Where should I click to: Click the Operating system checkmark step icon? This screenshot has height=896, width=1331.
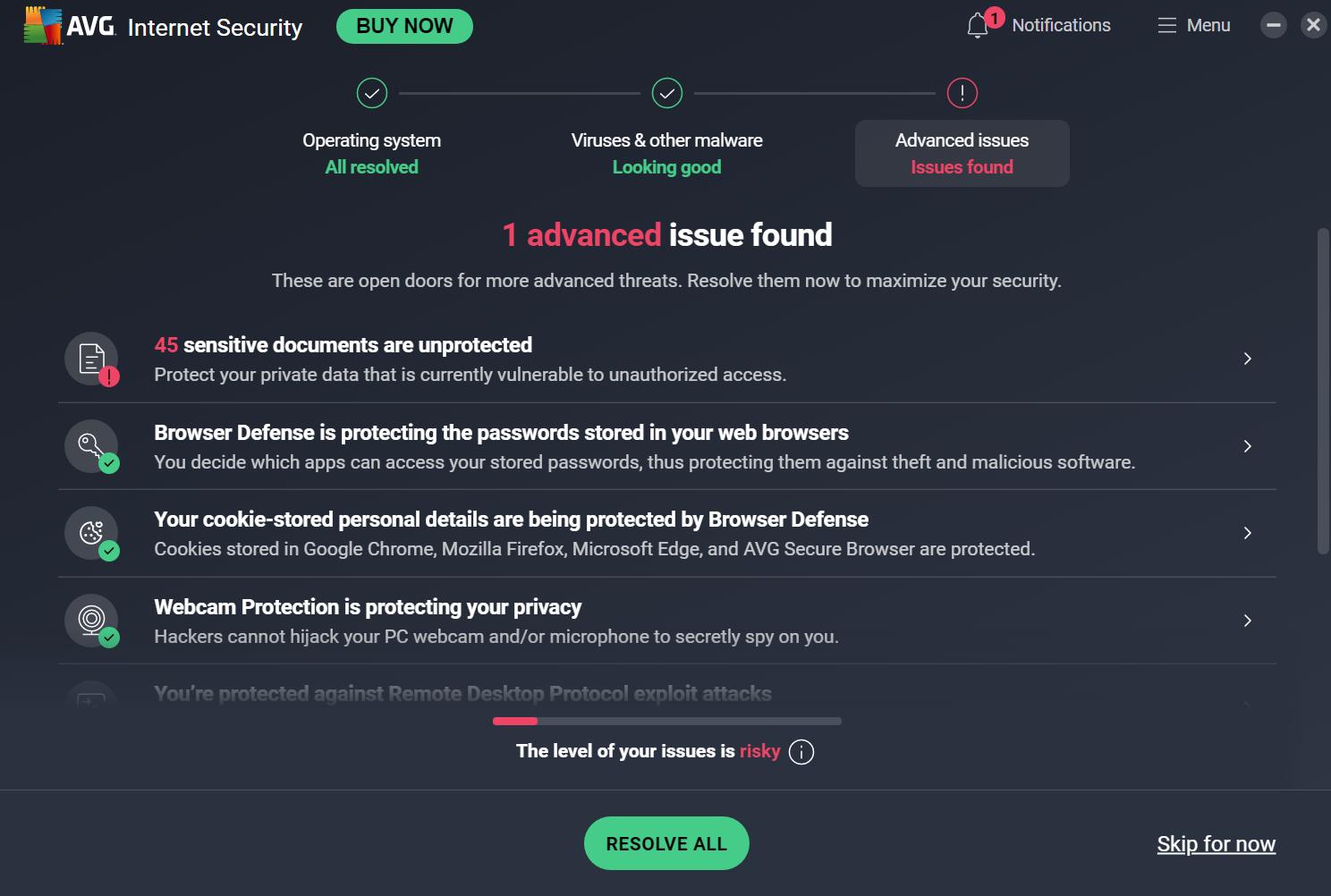(372, 93)
